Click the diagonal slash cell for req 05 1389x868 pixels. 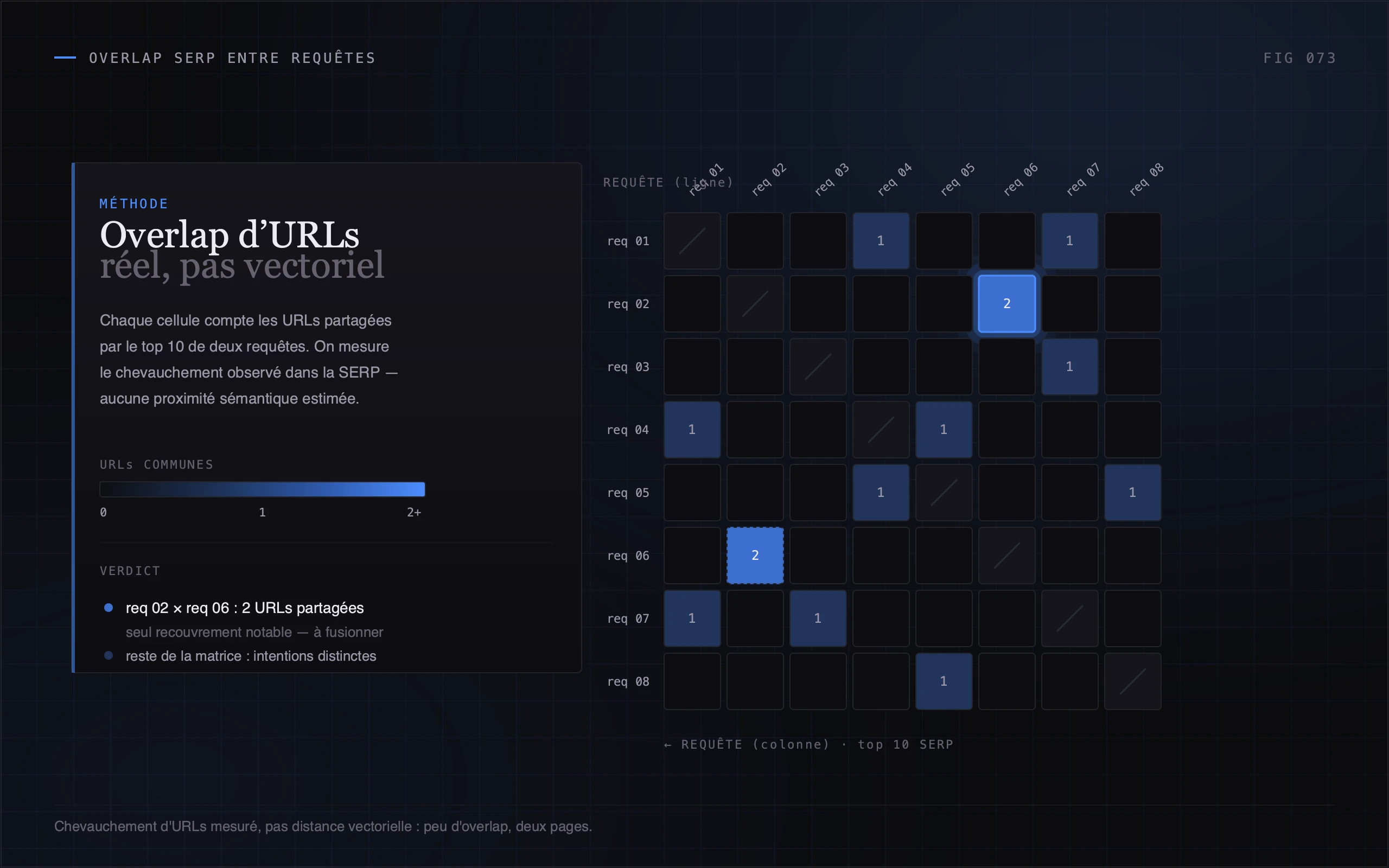944,492
